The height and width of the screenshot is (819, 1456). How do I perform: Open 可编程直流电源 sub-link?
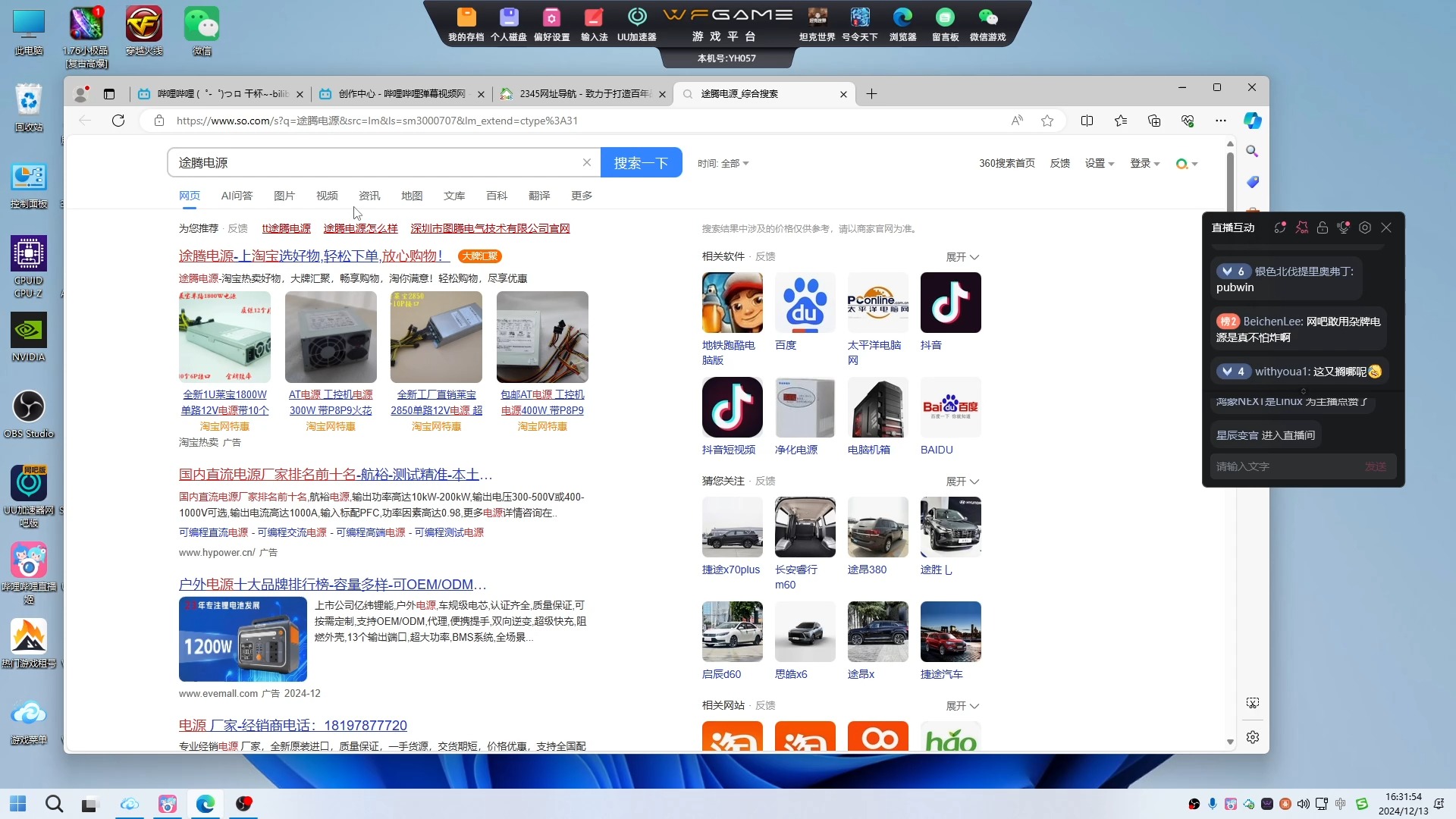213,532
